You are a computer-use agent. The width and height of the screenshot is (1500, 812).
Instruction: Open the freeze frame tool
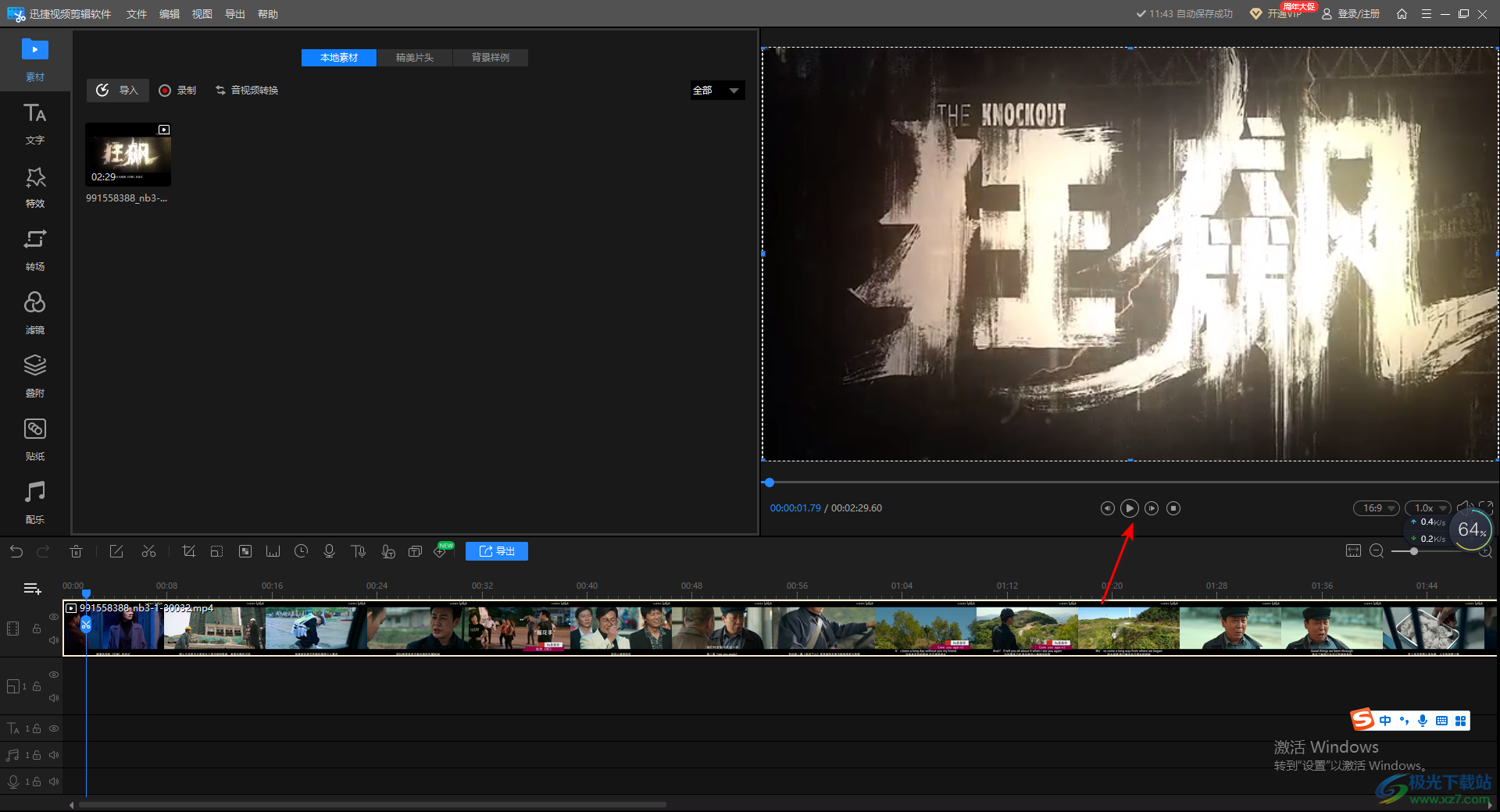(273, 551)
